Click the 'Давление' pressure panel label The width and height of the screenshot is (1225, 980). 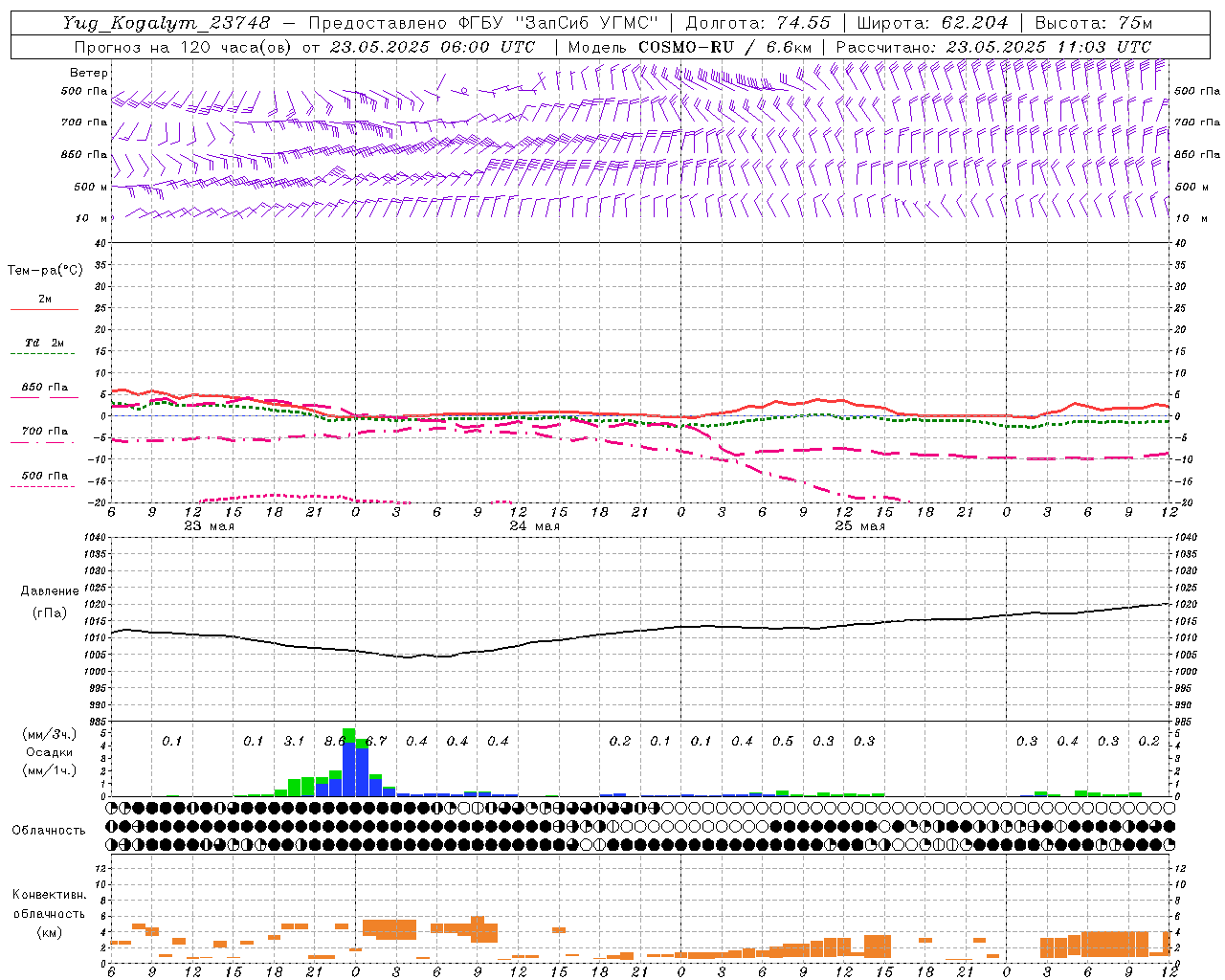pos(50,591)
